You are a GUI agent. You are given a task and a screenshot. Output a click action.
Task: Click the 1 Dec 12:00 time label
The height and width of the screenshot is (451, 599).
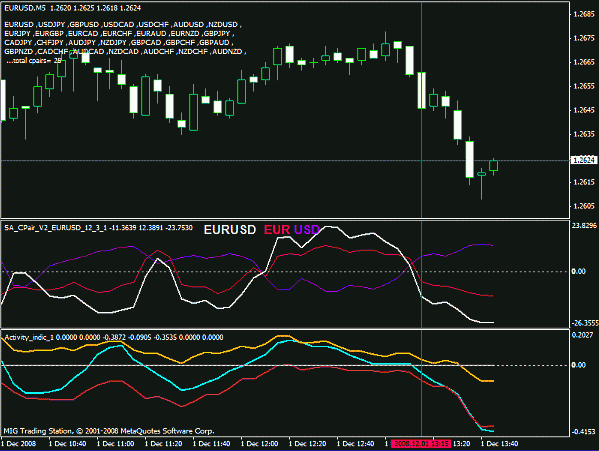259,444
